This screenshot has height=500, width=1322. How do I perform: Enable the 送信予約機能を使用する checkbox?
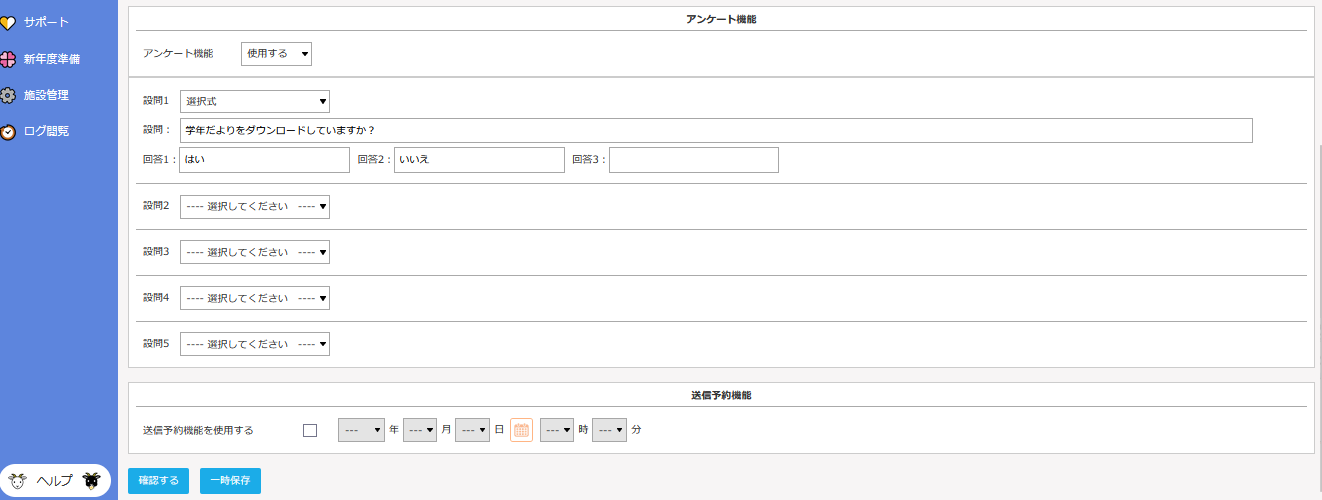[x=310, y=430]
